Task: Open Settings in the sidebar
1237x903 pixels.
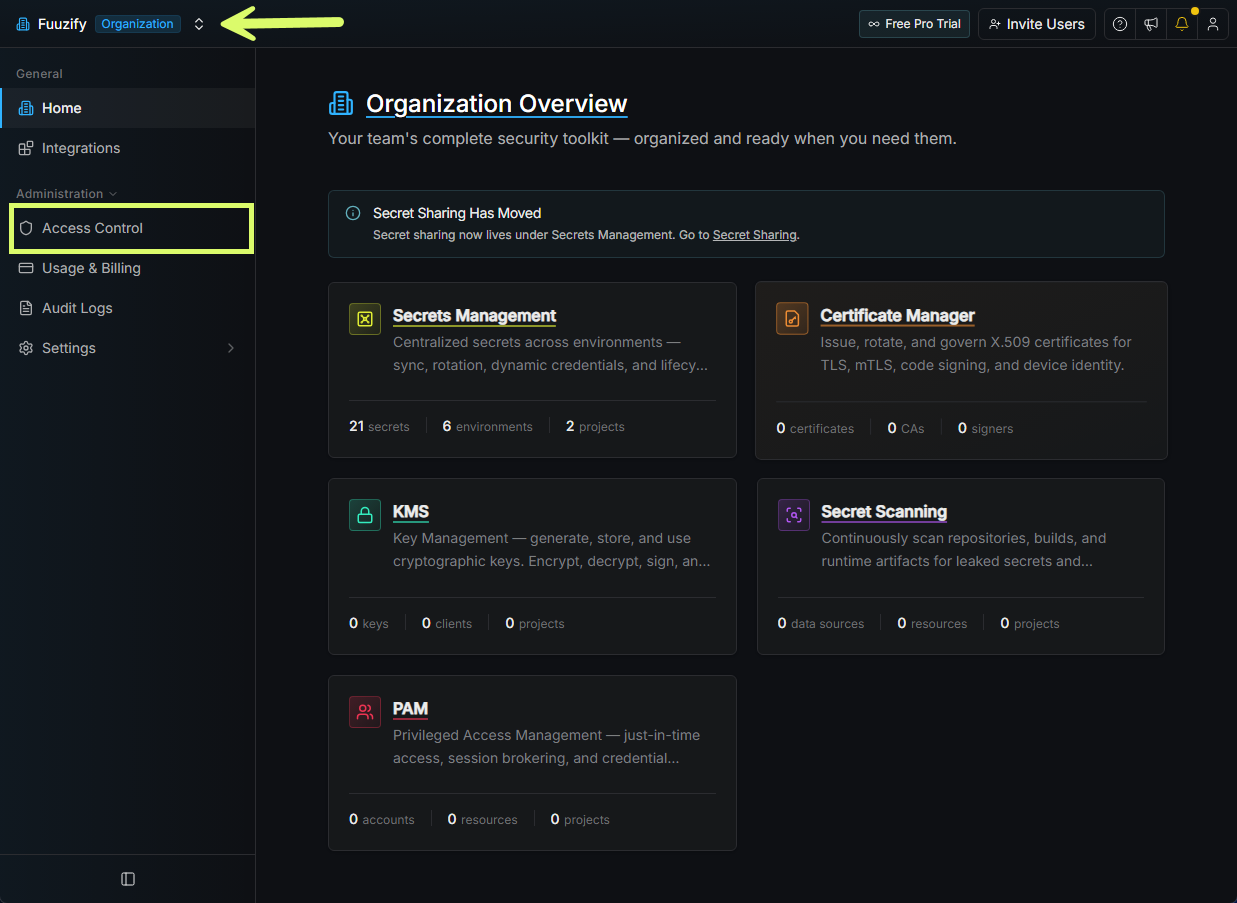Action: tap(128, 348)
